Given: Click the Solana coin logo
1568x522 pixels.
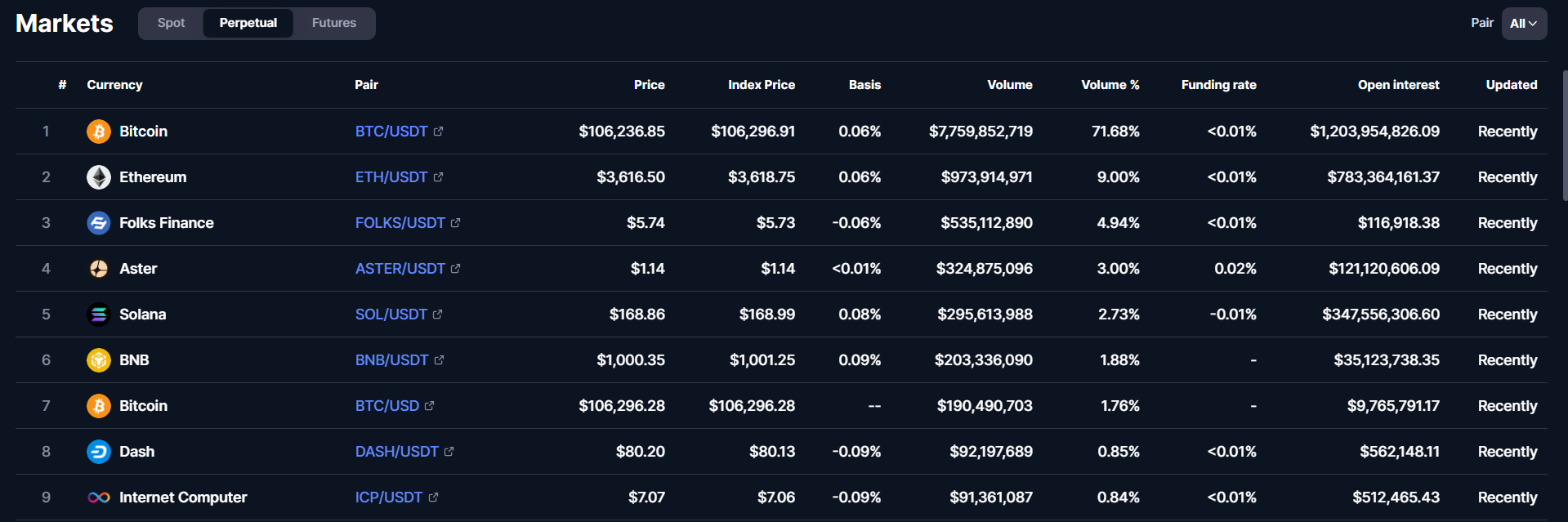Looking at the screenshot, I should coord(99,315).
